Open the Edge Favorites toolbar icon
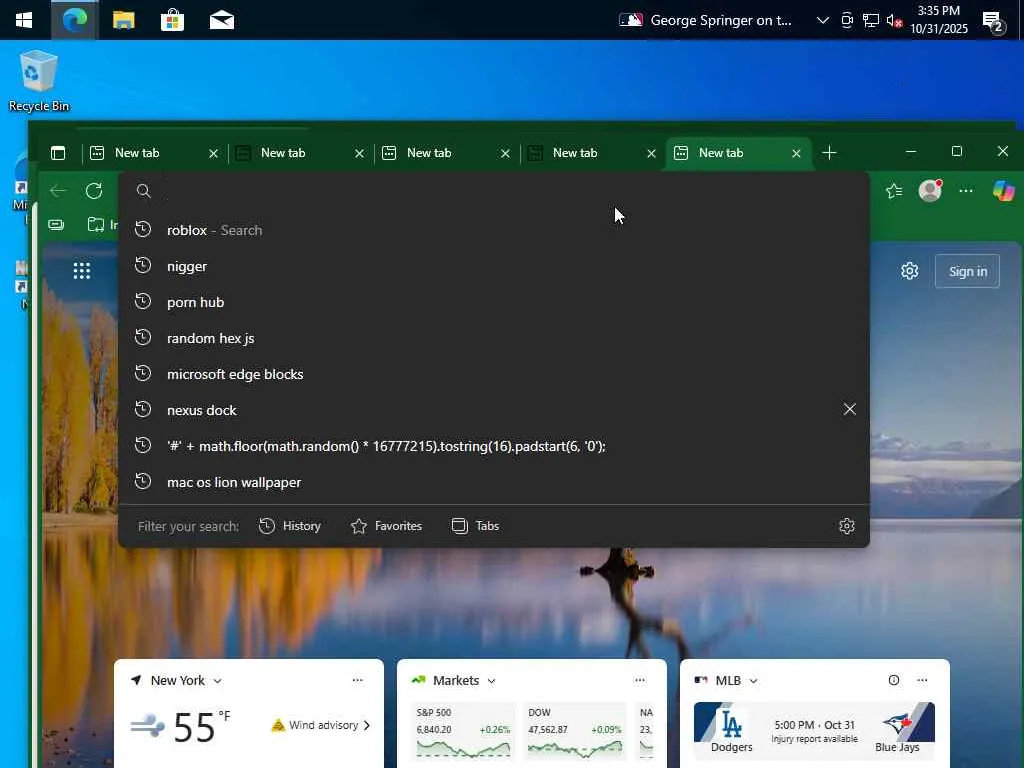This screenshot has width=1024, height=768. [894, 191]
